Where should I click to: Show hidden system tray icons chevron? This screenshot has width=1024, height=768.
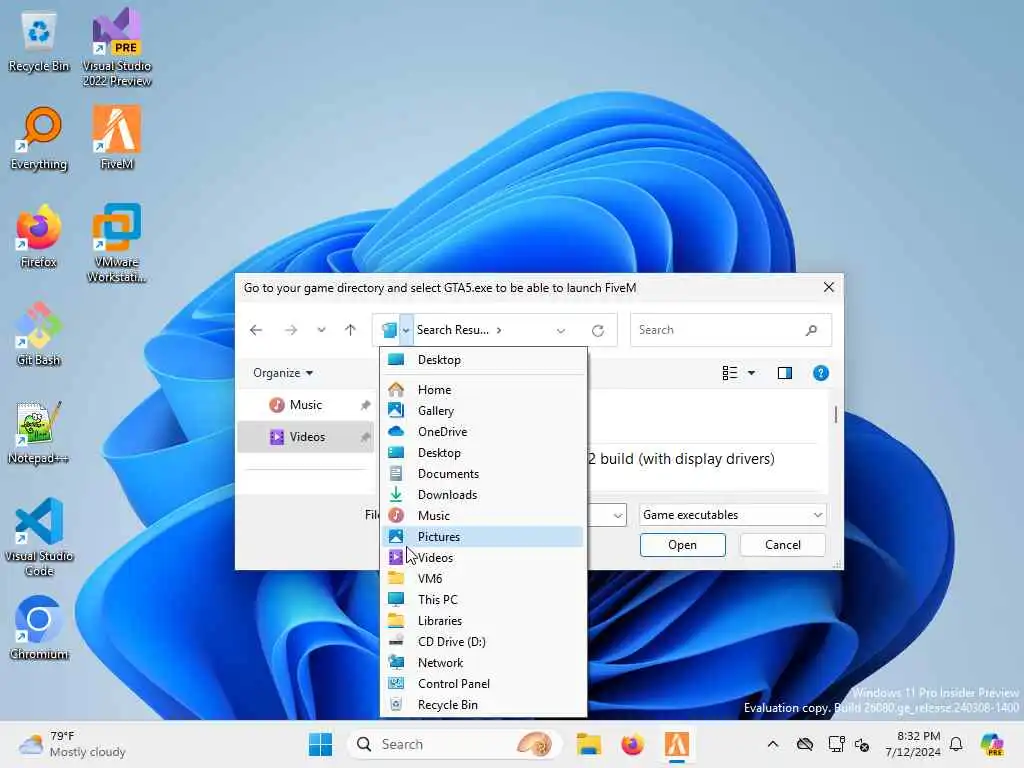point(773,744)
